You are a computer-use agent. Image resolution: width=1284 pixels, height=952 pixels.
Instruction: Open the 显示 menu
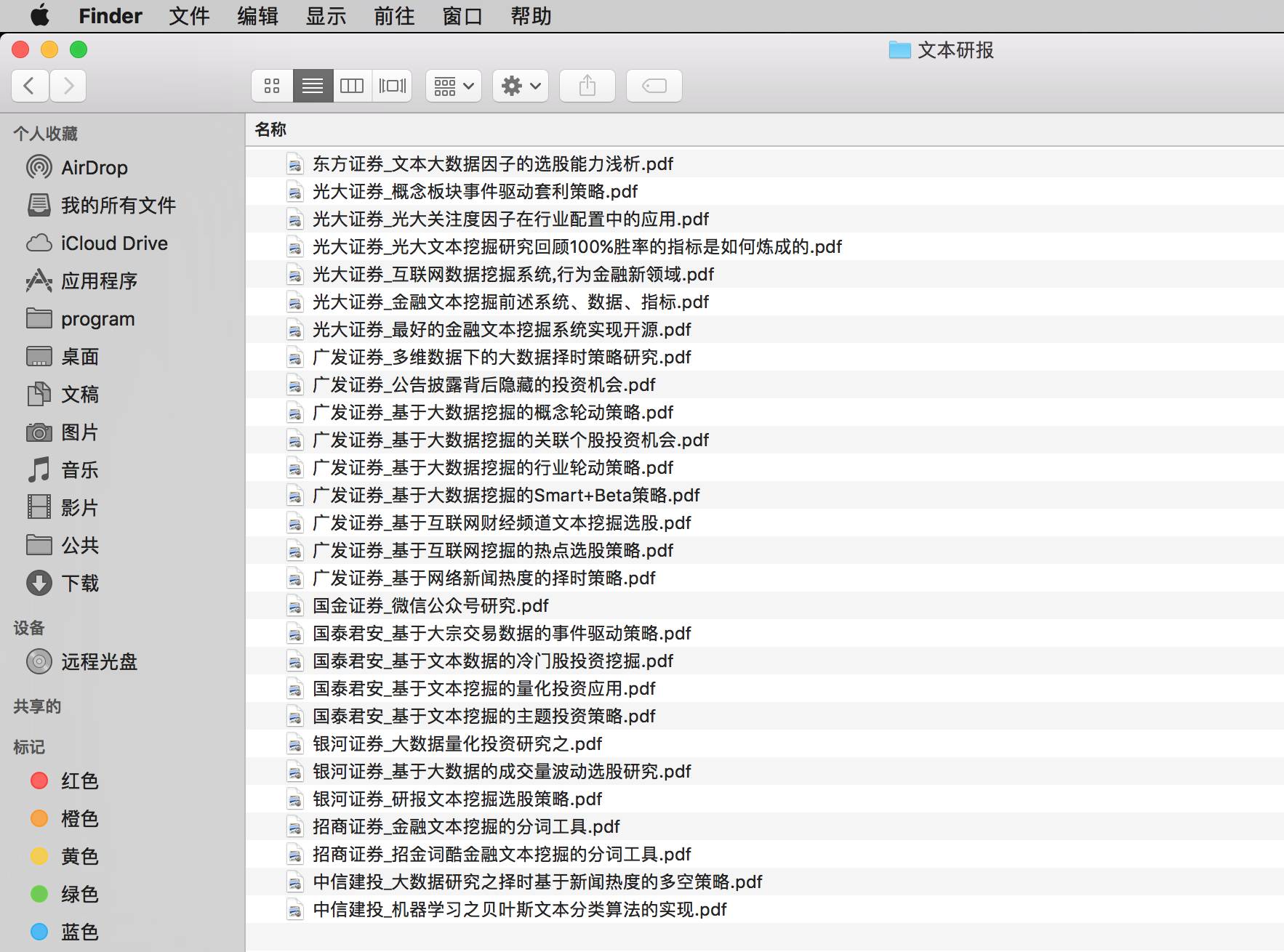tap(326, 15)
